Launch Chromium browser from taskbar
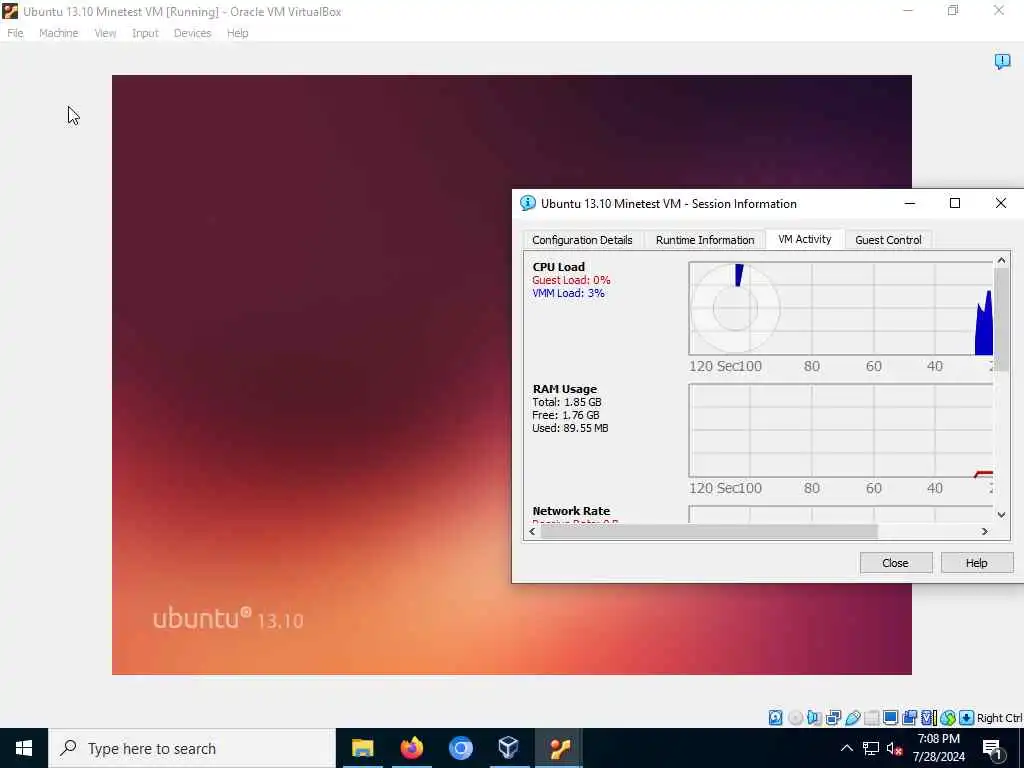1024x768 pixels. (460, 748)
